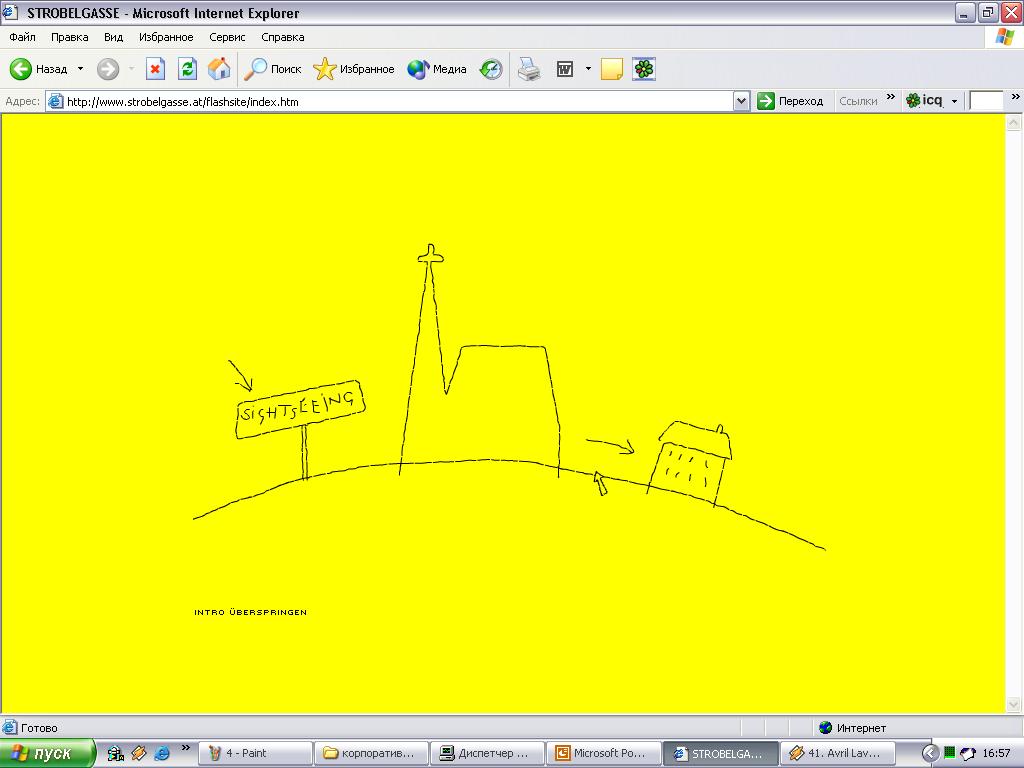Viewport: 1024px width, 768px height.
Task: Expand the icq toolbar dropdown arrow
Action: coord(954,101)
